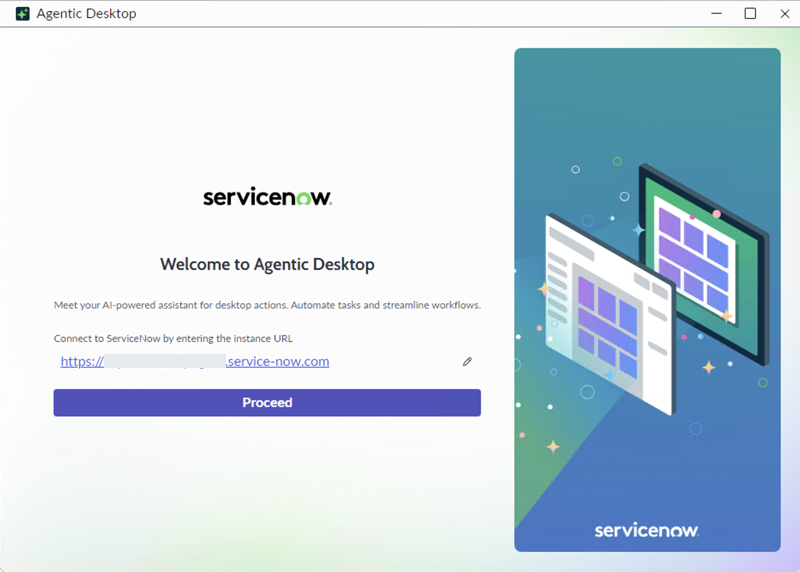Image resolution: width=800 pixels, height=572 pixels.
Task: Click the Proceed button
Action: tap(267, 403)
